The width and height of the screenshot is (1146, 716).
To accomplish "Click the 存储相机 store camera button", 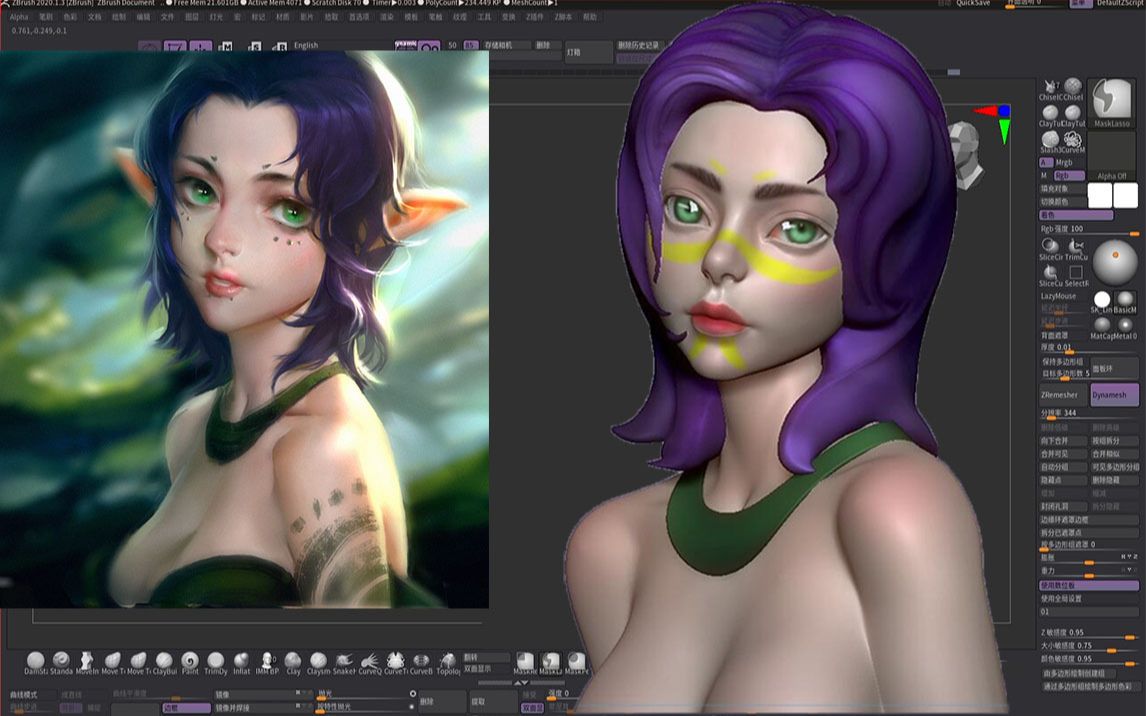I will (x=505, y=45).
